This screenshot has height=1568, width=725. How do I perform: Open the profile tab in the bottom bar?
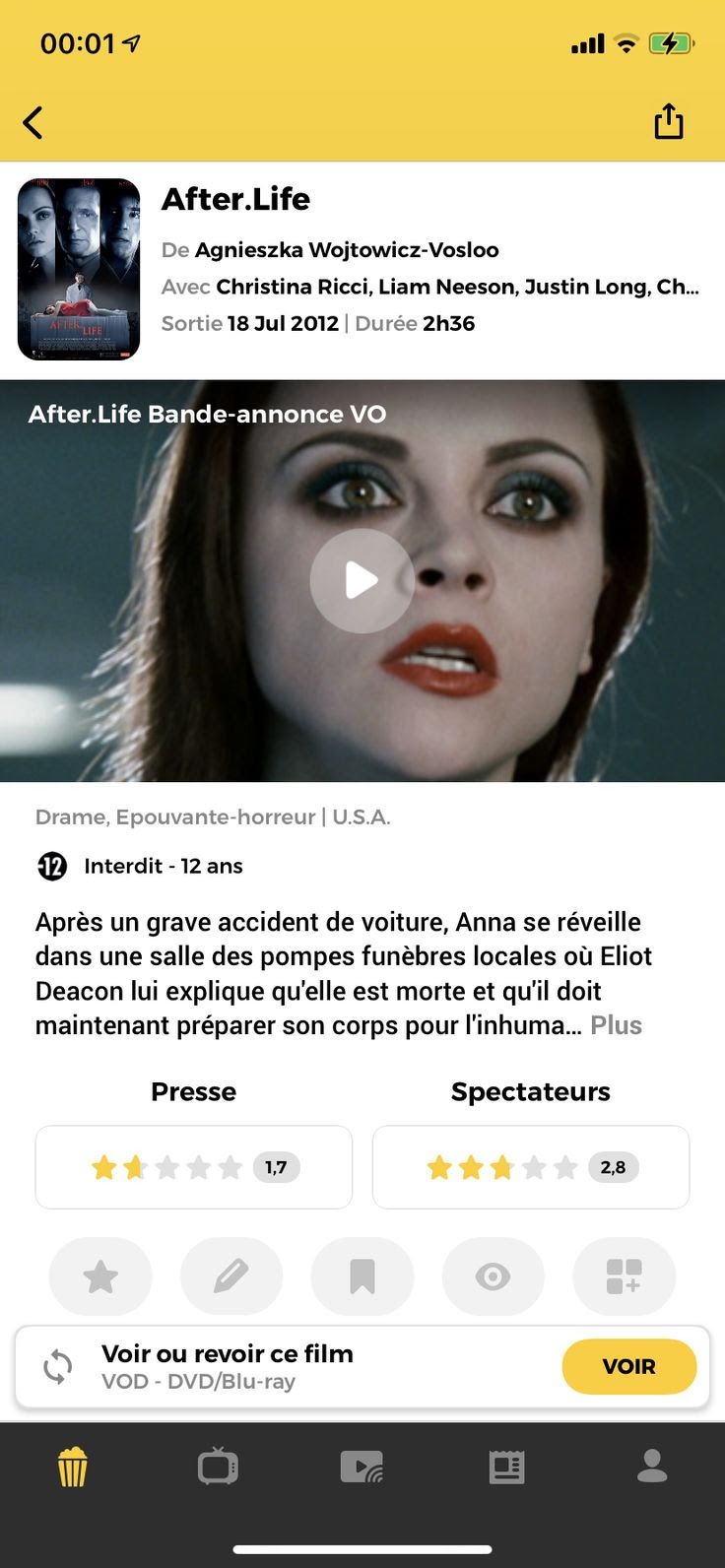(x=652, y=1466)
